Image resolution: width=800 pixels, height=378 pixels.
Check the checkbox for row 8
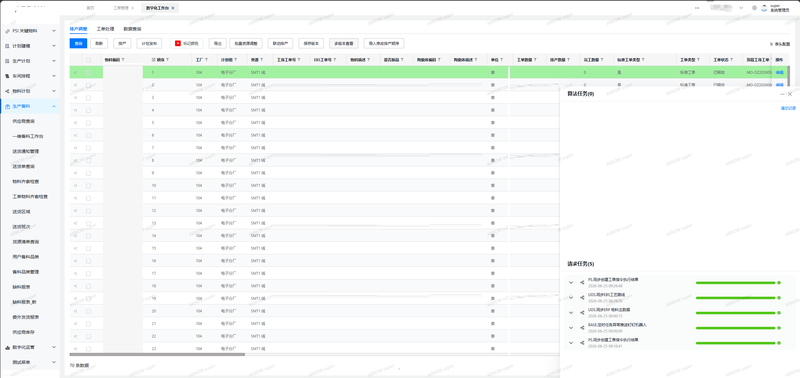coord(88,160)
